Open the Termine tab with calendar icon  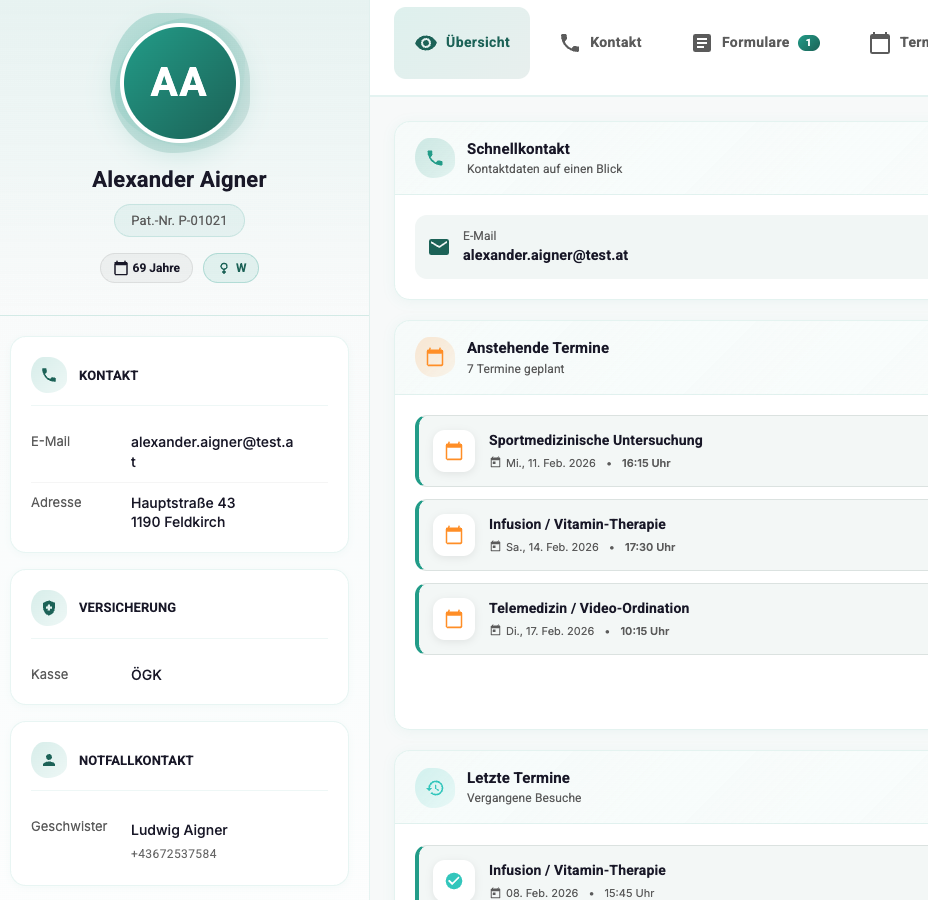pos(897,43)
